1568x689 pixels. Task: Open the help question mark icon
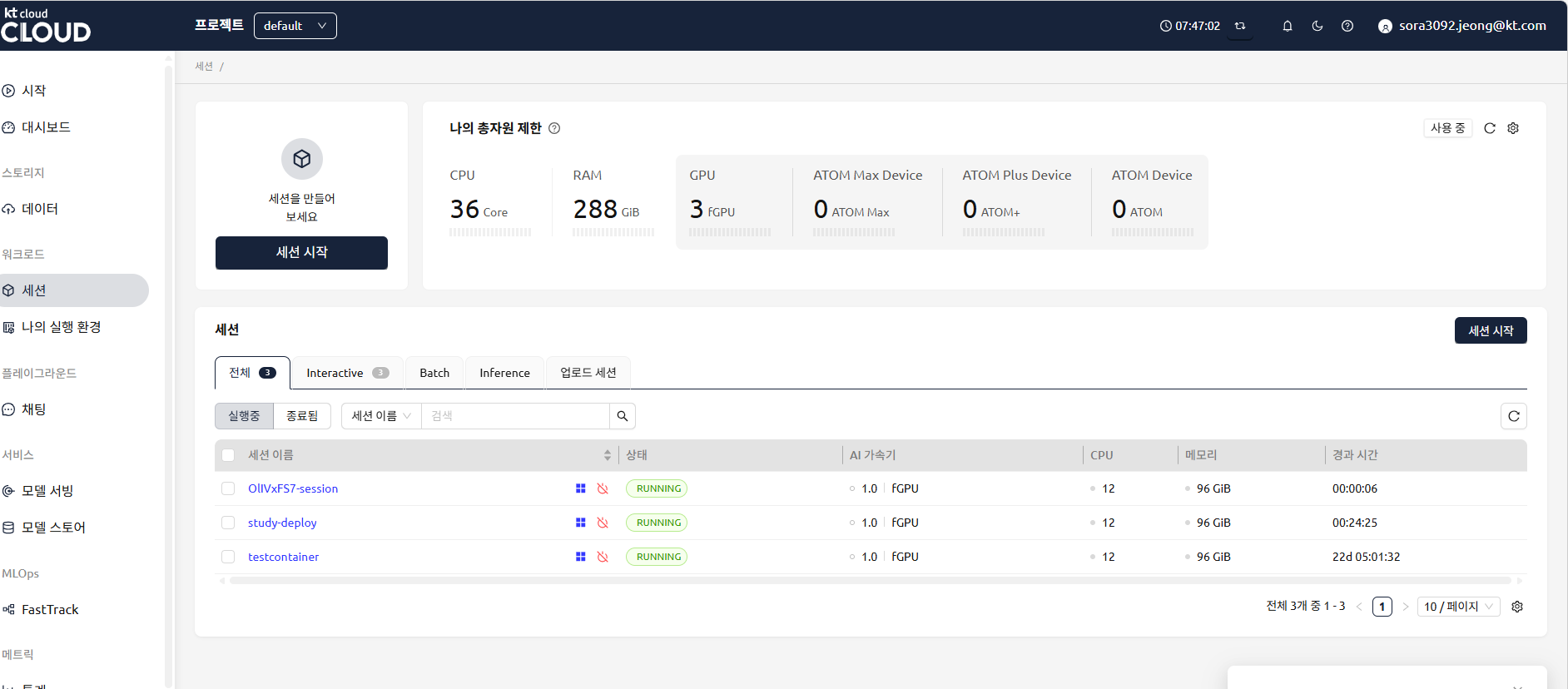pyautogui.click(x=1347, y=26)
